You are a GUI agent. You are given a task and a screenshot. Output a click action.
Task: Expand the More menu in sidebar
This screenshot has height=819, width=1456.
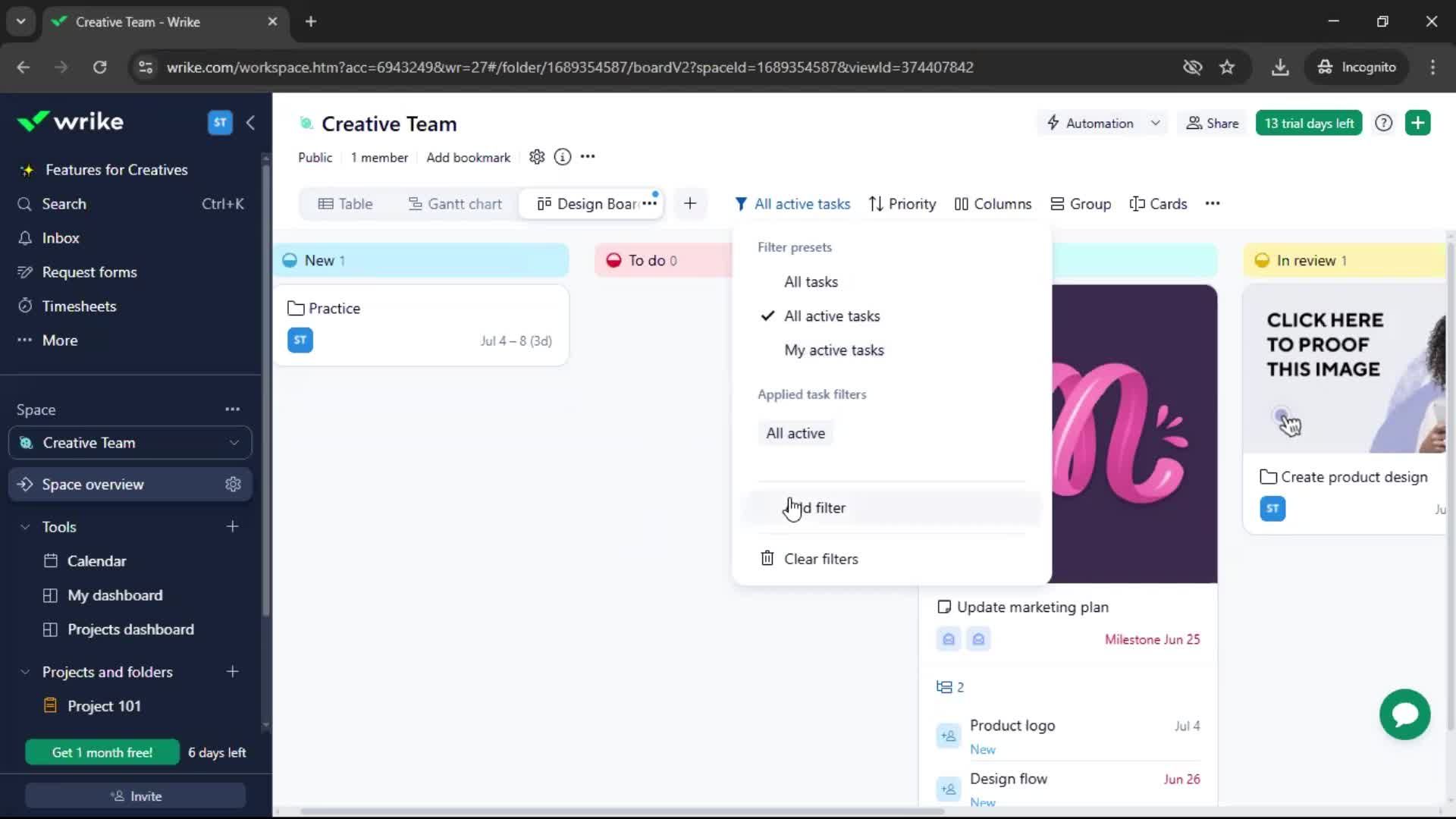tap(60, 340)
